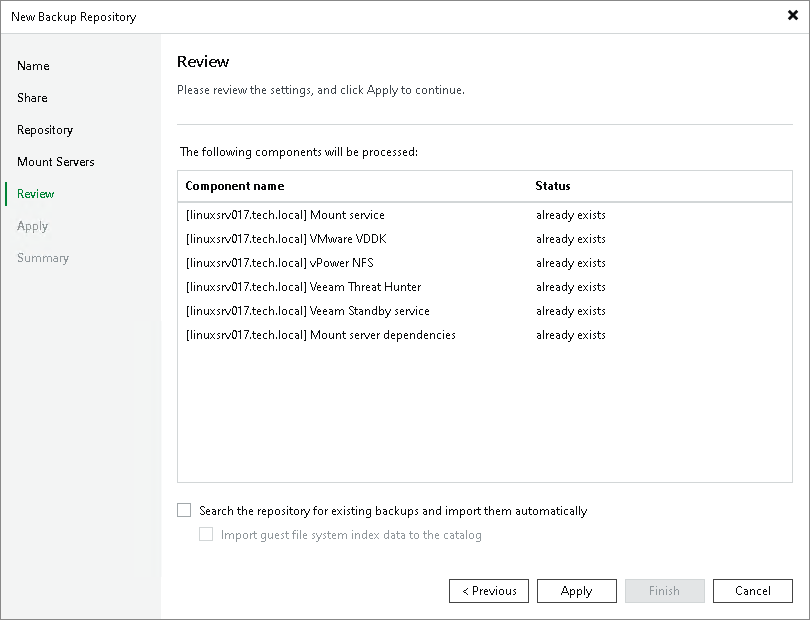
Task: Open the Repository wizard step
Action: (45, 130)
